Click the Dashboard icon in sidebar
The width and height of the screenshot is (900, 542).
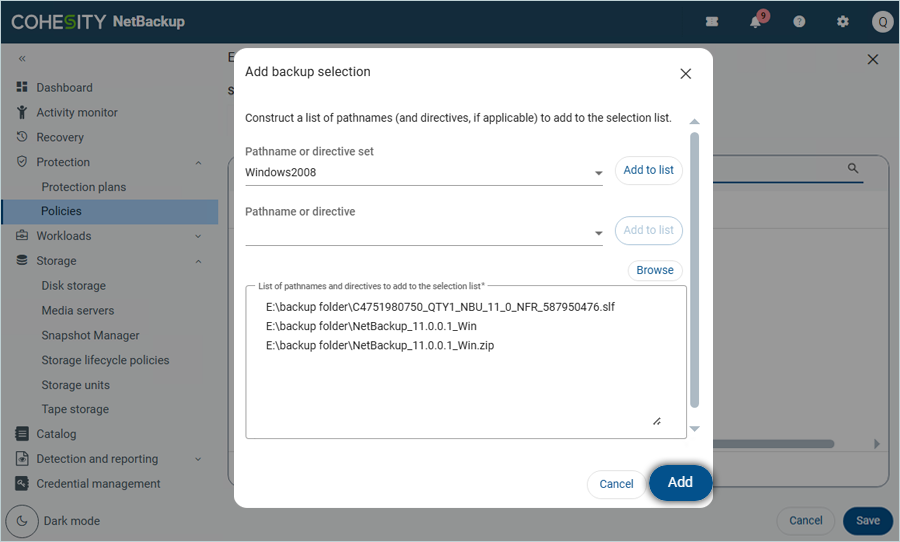[x=22, y=88]
